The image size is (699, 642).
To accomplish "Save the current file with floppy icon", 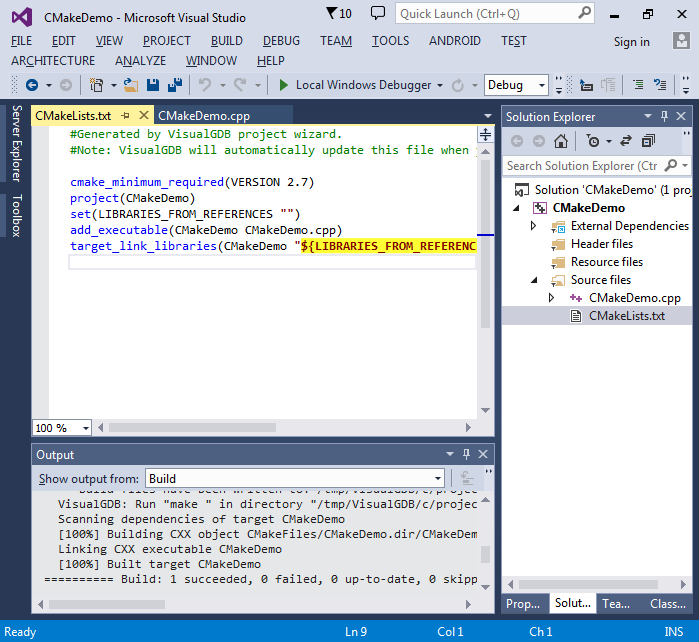I will pos(153,85).
